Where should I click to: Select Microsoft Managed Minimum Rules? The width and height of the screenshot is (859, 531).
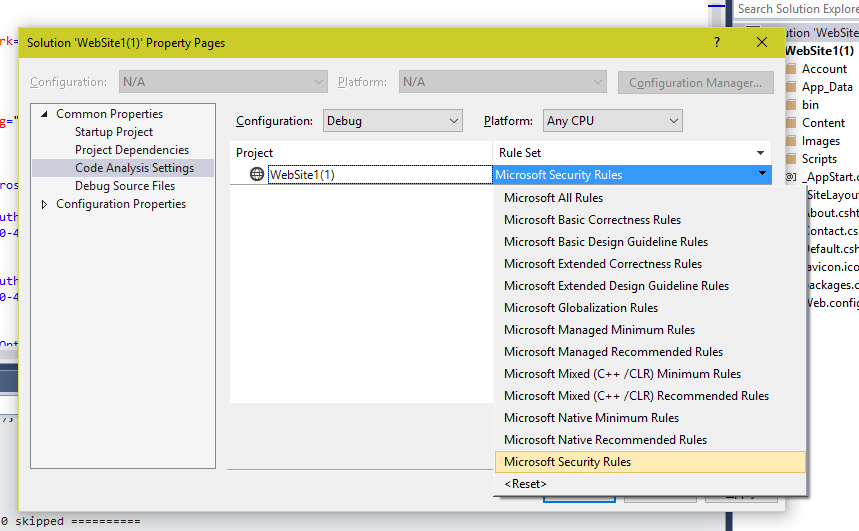tap(650, 330)
